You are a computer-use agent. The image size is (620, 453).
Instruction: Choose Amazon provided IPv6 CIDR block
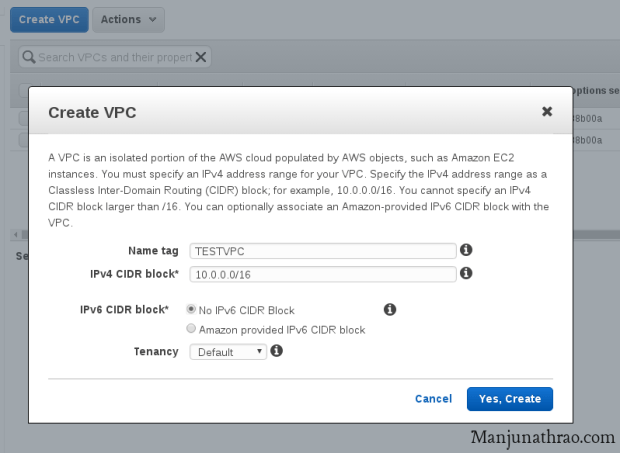coord(191,329)
